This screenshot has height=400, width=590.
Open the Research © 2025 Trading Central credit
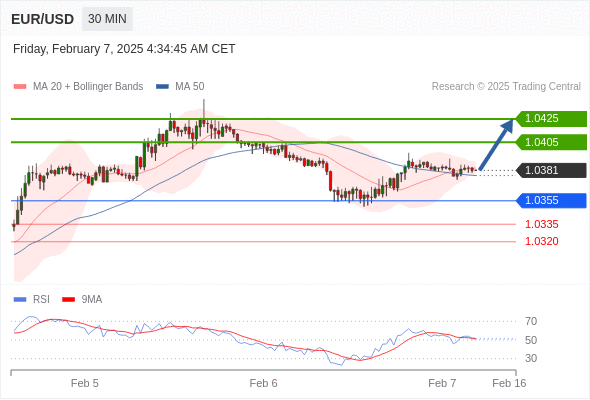click(x=506, y=87)
